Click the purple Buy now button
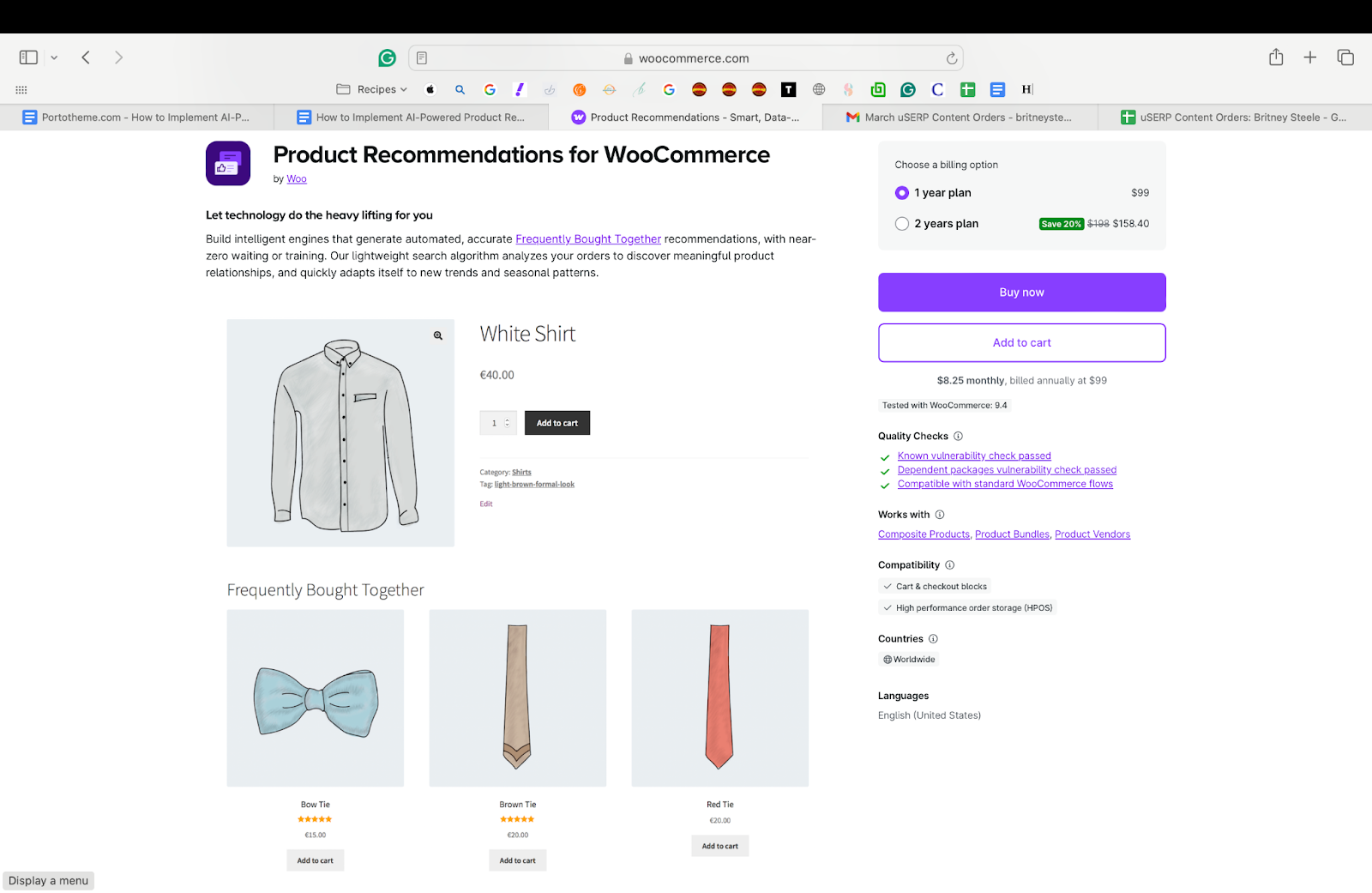The height and width of the screenshot is (893, 1372). pyautogui.click(x=1022, y=293)
